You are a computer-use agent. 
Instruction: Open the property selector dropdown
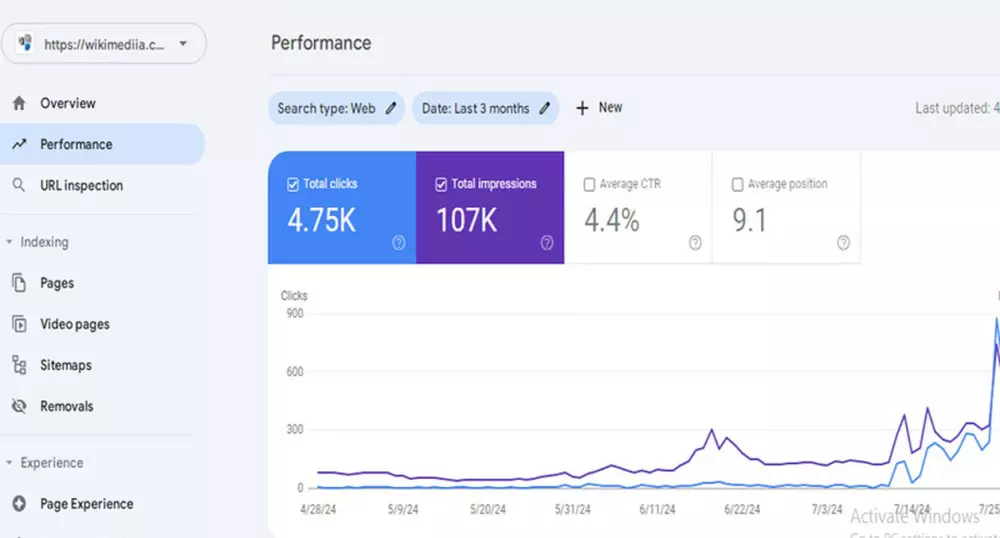pos(183,44)
